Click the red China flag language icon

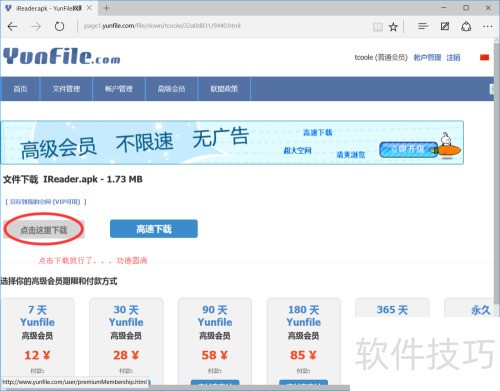coord(484,57)
